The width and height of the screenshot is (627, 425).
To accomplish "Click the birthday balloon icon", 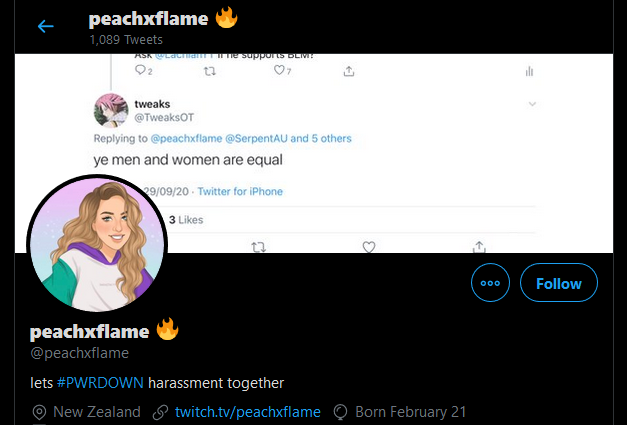I will coord(340,412).
